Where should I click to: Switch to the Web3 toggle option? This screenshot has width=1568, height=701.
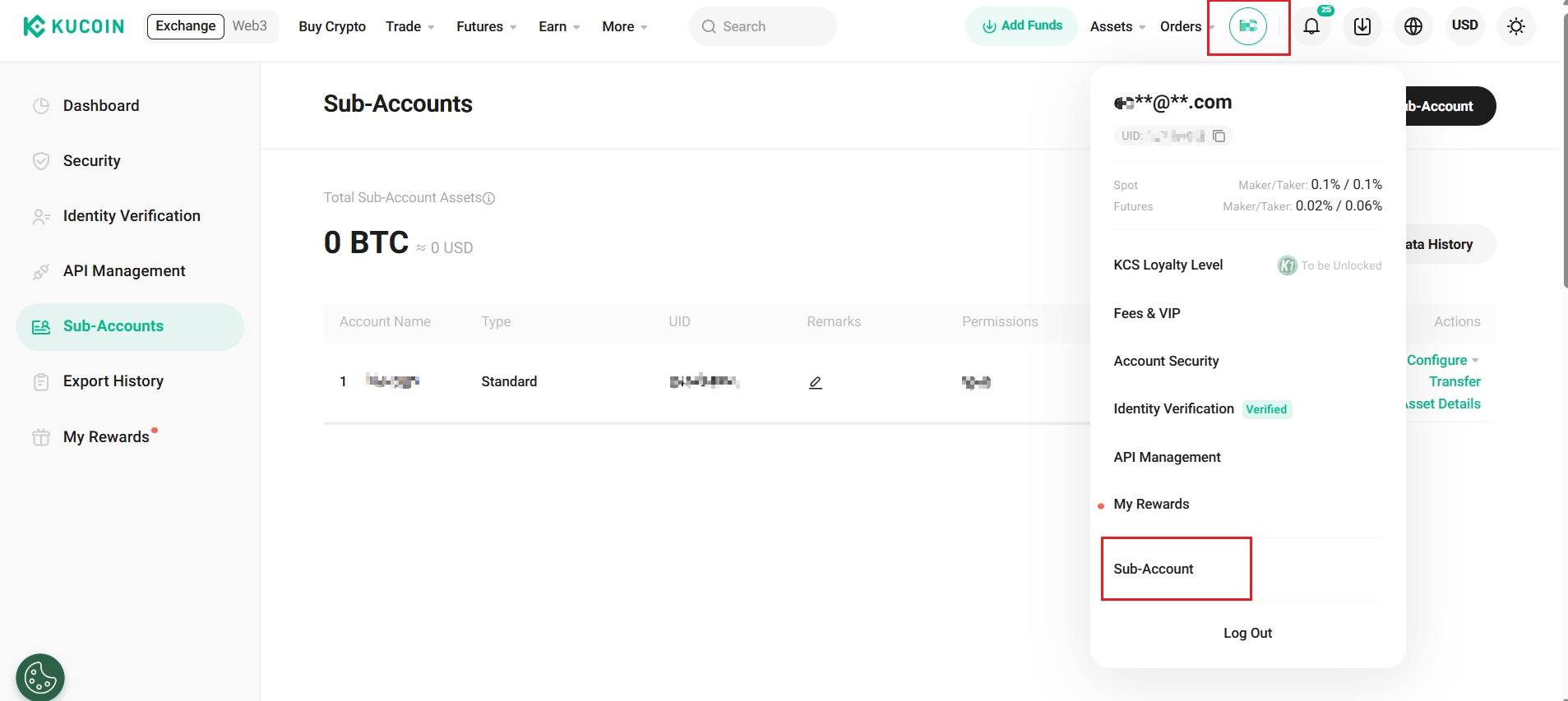point(250,26)
